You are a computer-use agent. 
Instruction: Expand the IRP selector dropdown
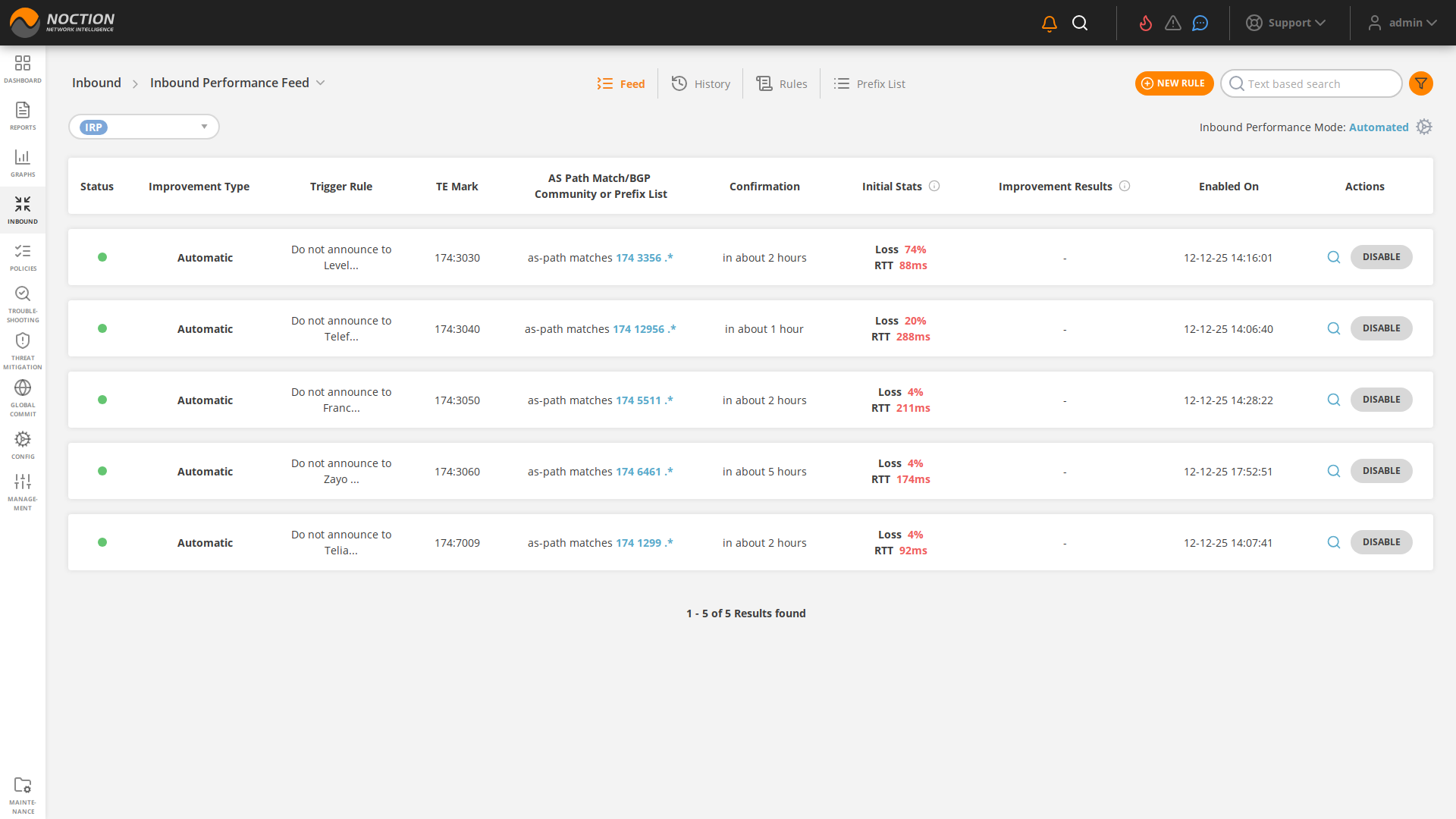point(203,127)
